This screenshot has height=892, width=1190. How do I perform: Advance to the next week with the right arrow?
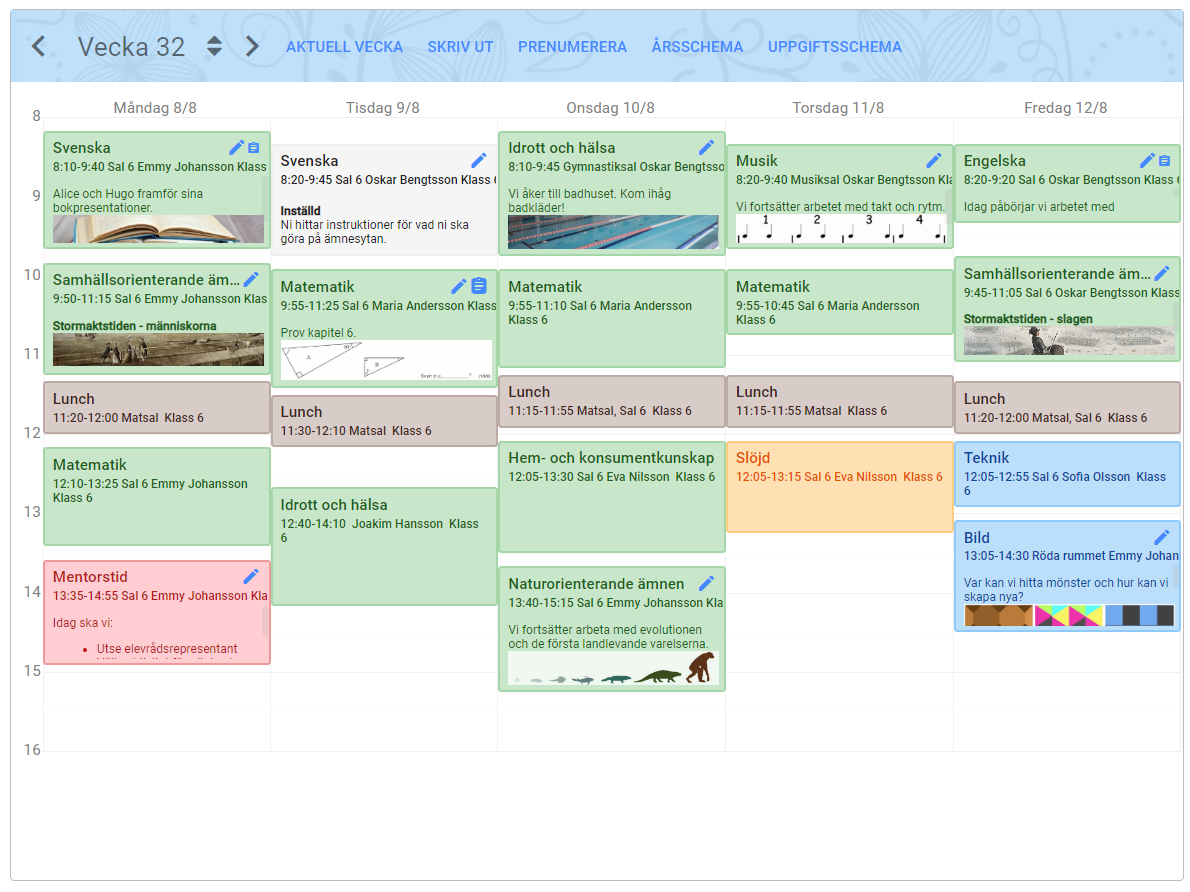pos(252,46)
